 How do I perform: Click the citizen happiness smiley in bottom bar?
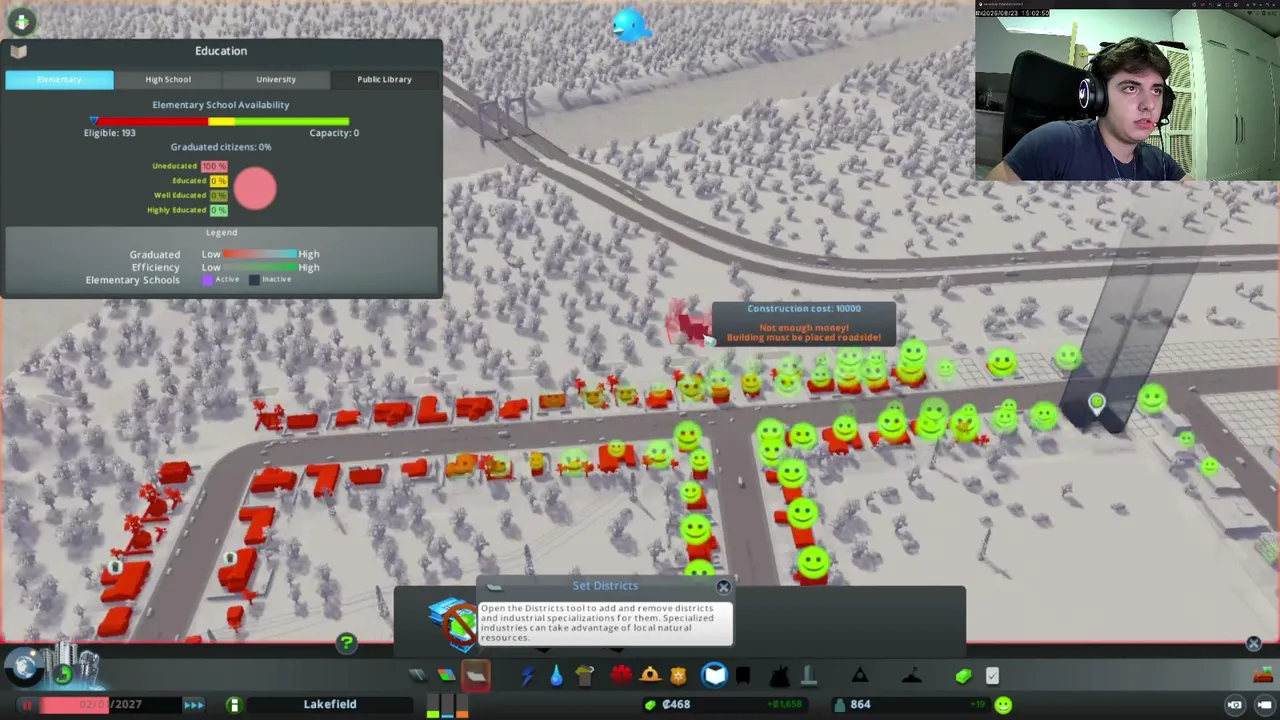pos(1003,705)
